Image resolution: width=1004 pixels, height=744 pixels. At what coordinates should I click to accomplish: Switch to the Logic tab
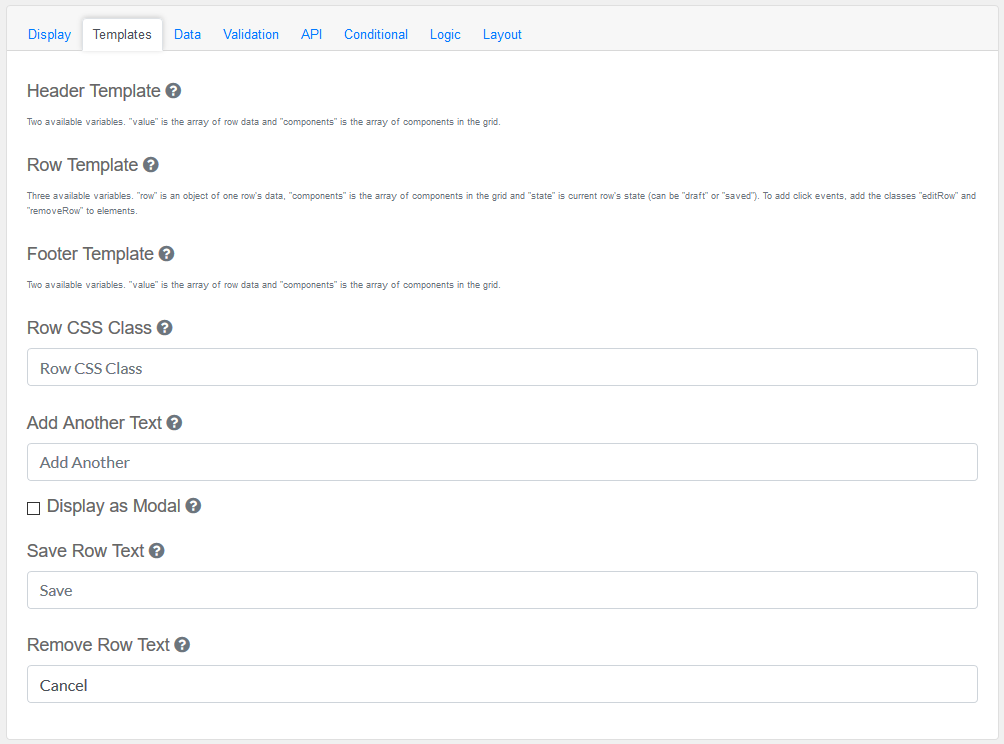point(445,34)
